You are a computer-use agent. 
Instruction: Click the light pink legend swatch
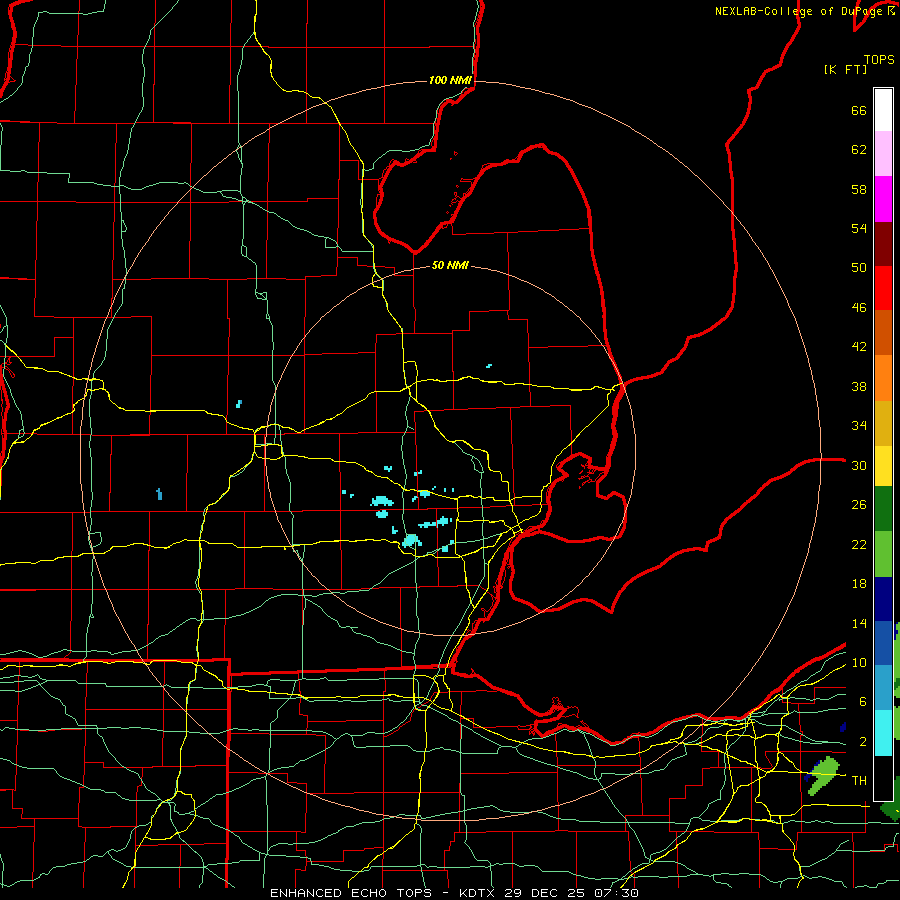883,153
